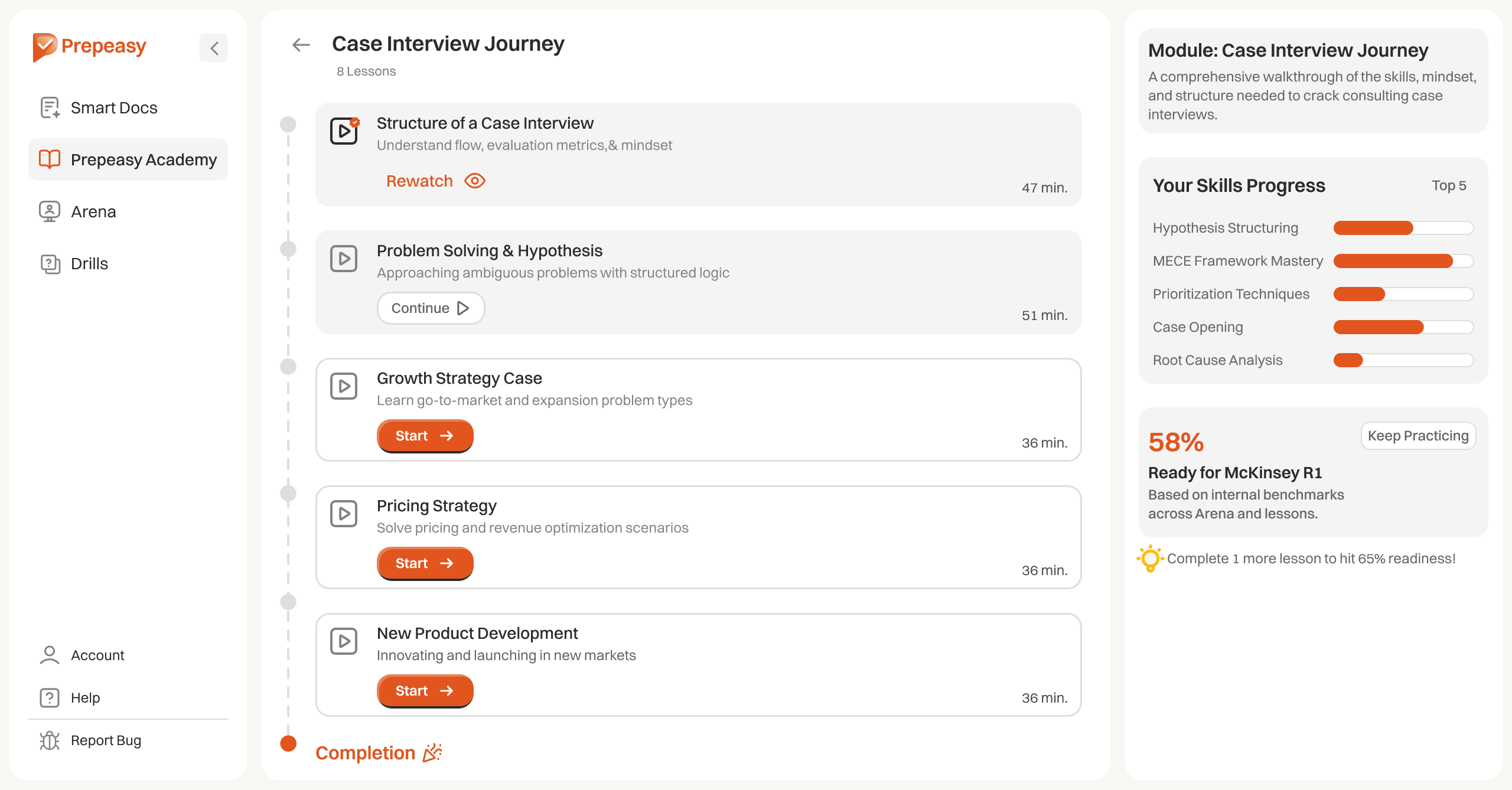The image size is (1512, 790).
Task: Click the Arena sidebar icon
Action: (50, 211)
